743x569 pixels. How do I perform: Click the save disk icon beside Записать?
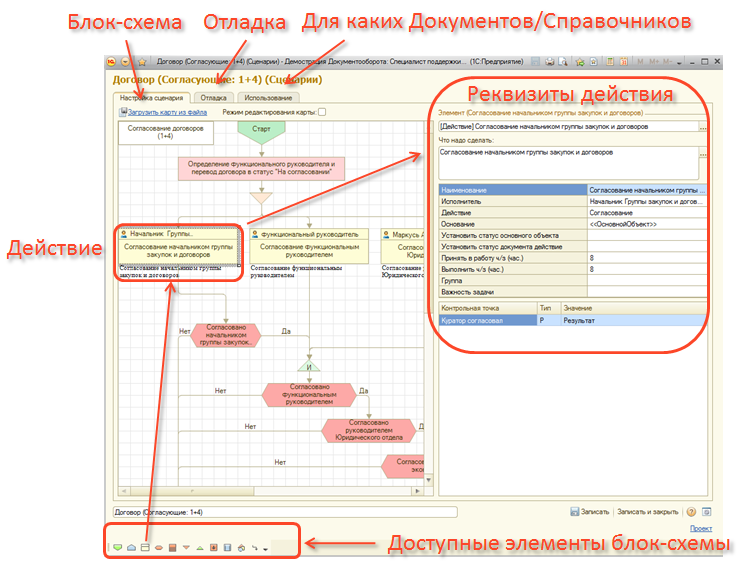click(575, 511)
